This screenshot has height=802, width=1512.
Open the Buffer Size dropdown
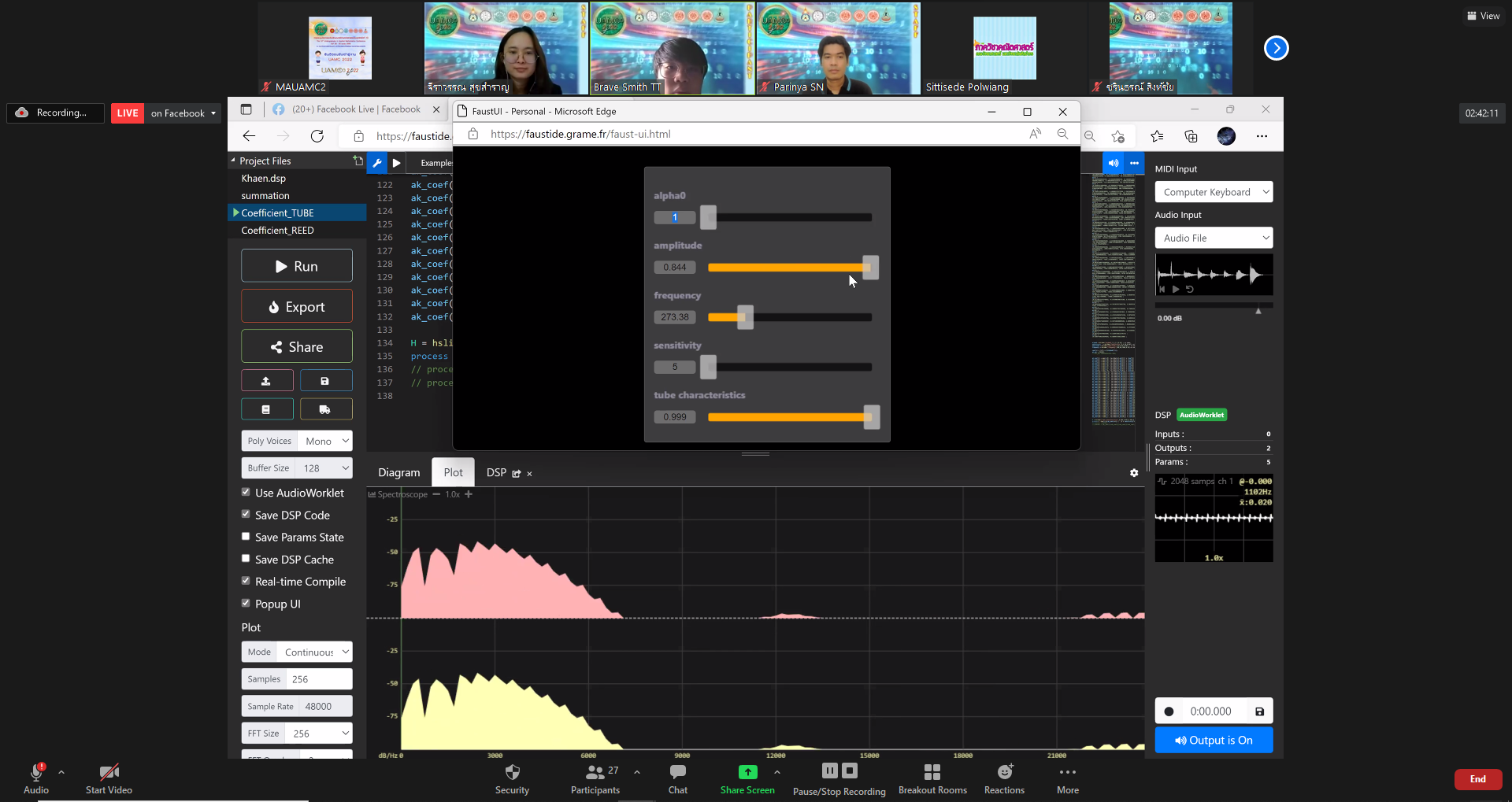coord(324,468)
